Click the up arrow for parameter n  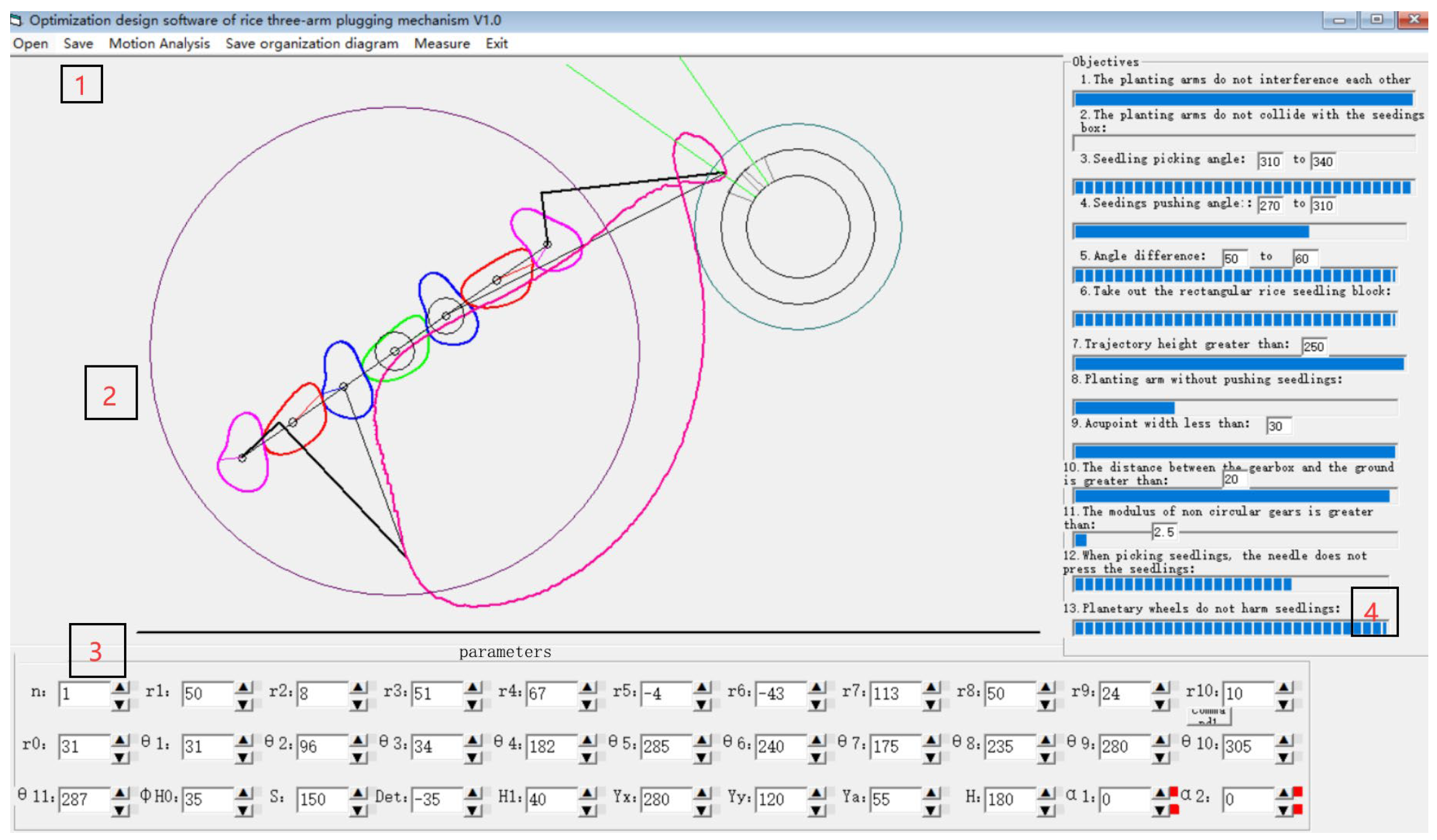click(120, 687)
